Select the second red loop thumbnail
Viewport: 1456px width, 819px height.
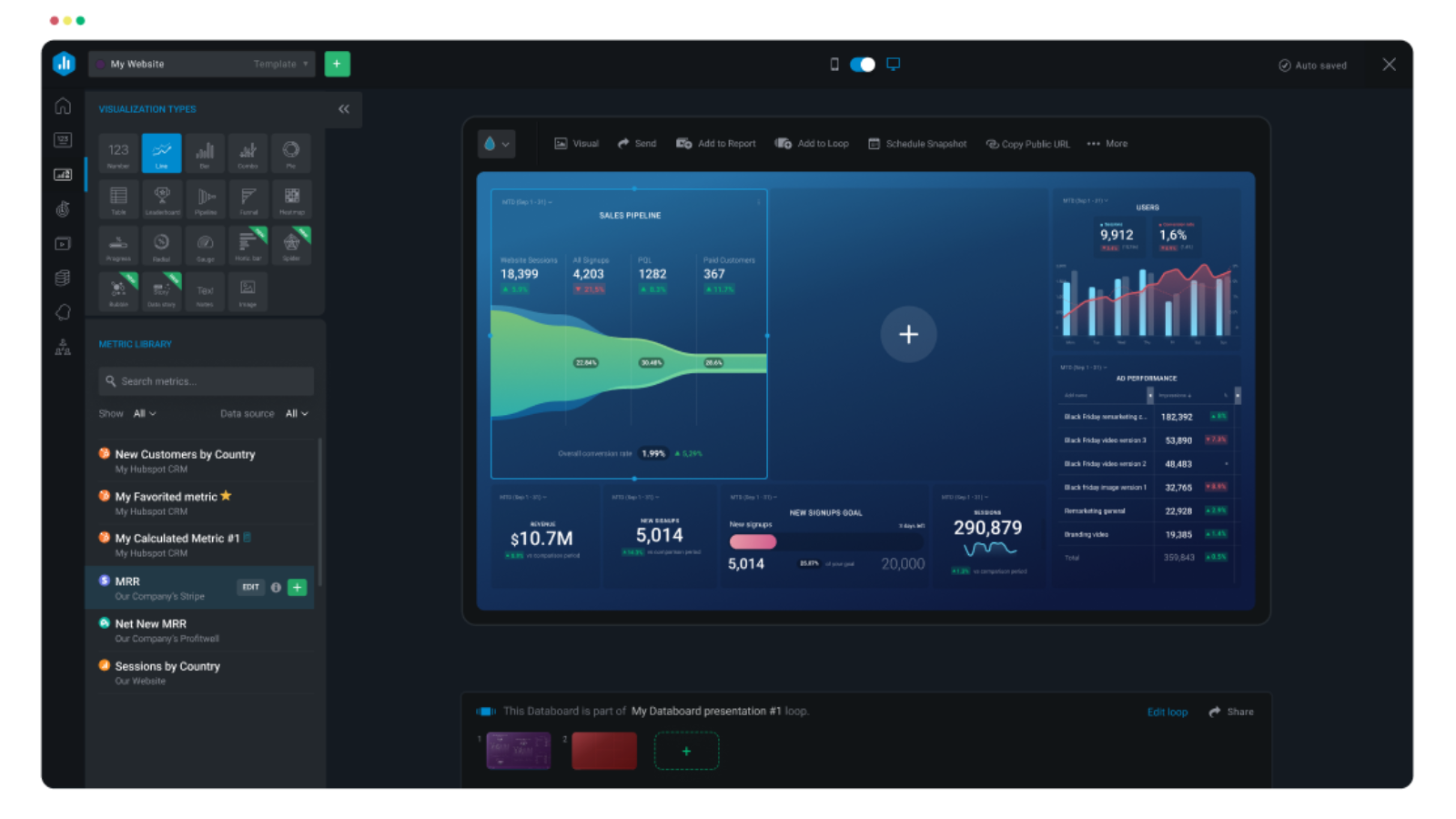click(604, 751)
